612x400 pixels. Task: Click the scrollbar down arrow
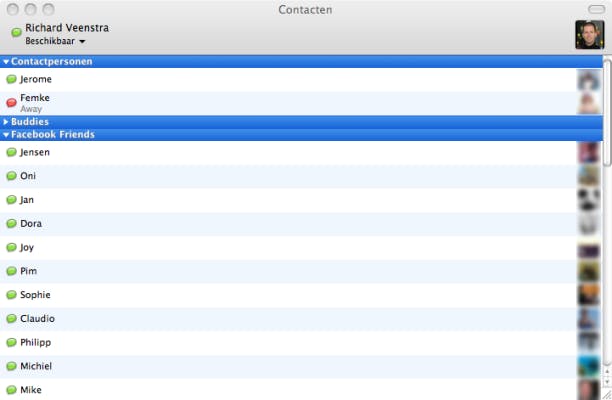[x=607, y=381]
